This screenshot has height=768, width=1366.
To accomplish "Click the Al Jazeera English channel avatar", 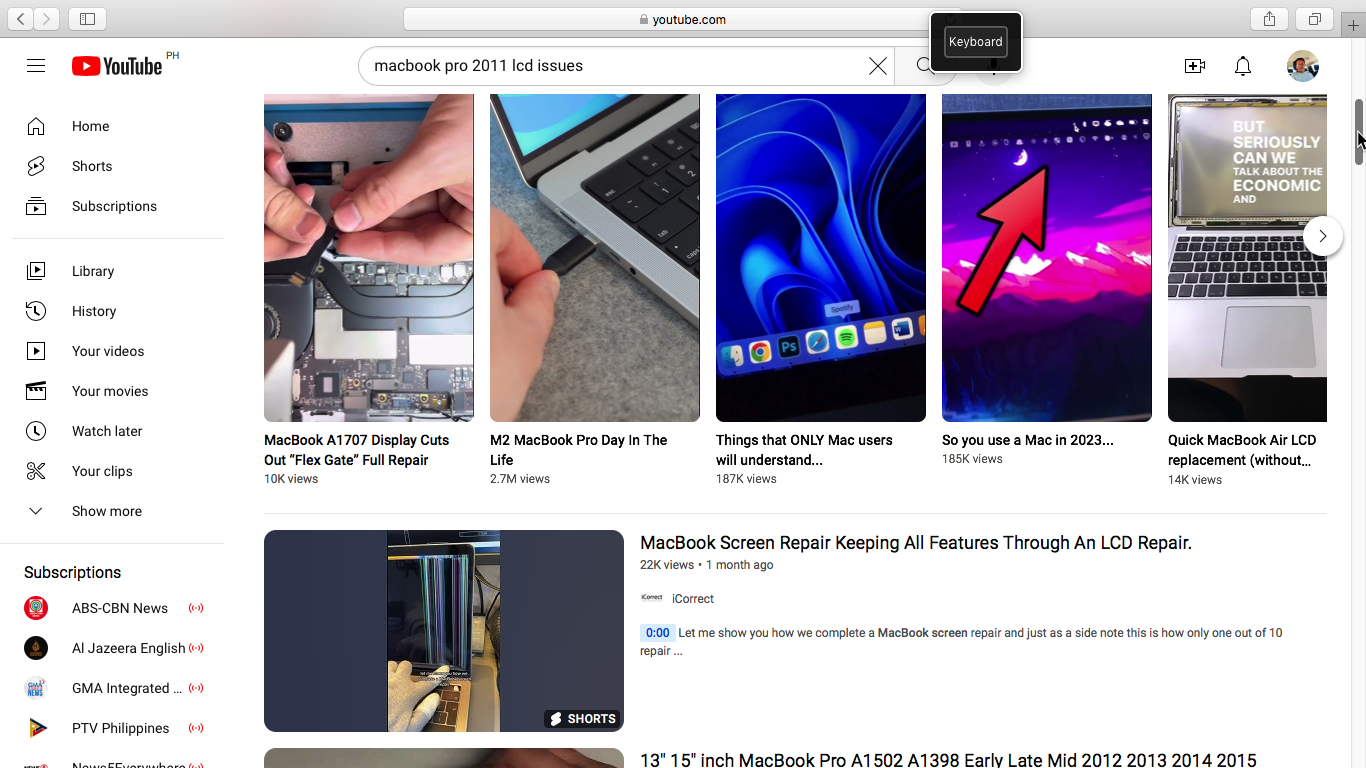I will click(x=36, y=648).
